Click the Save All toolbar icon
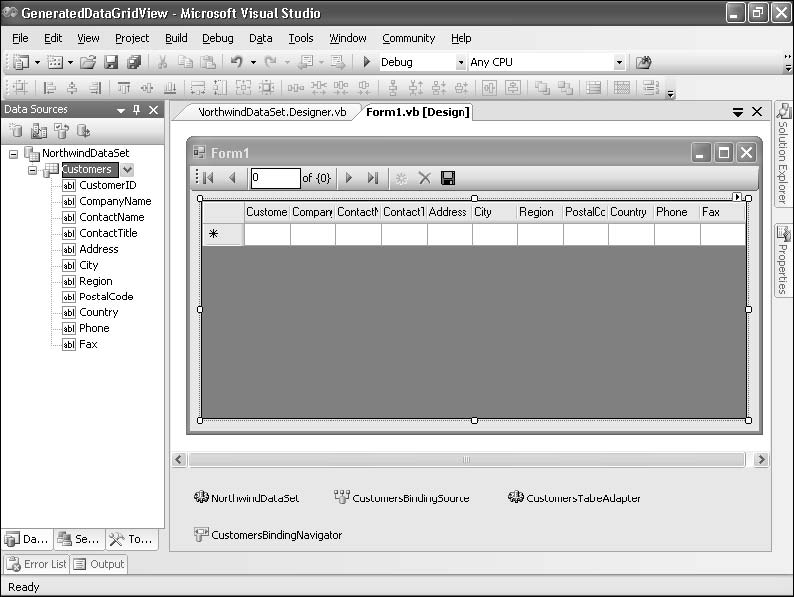The image size is (794, 597). (134, 62)
